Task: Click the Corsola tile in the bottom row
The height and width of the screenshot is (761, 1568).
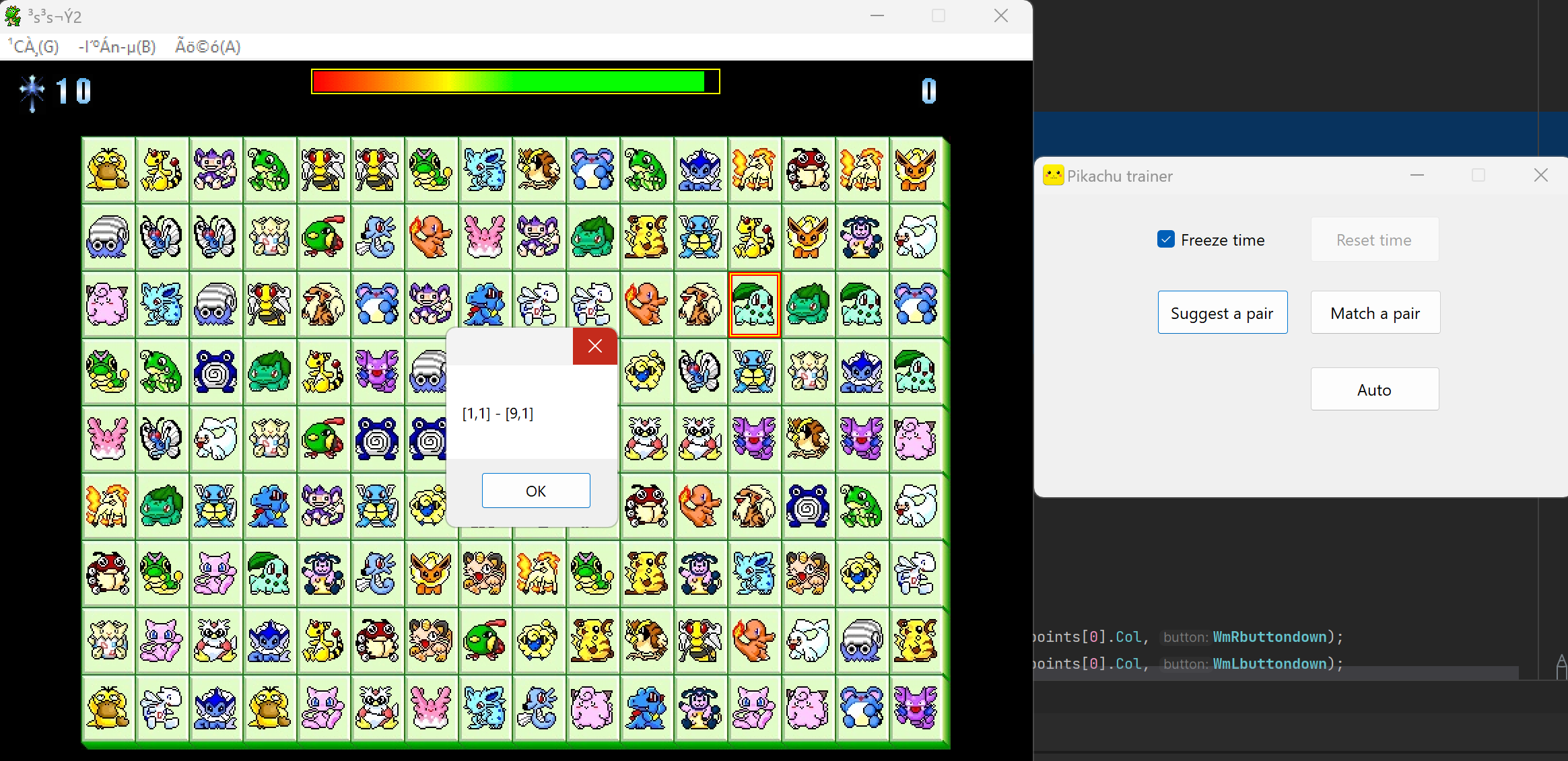Action: click(x=431, y=708)
